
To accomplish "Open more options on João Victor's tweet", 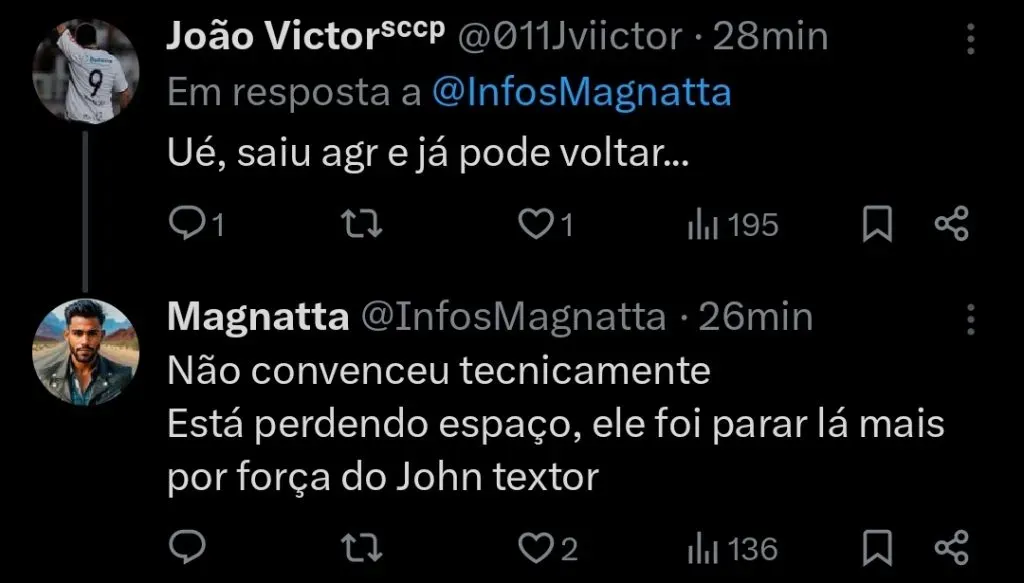I will [970, 38].
